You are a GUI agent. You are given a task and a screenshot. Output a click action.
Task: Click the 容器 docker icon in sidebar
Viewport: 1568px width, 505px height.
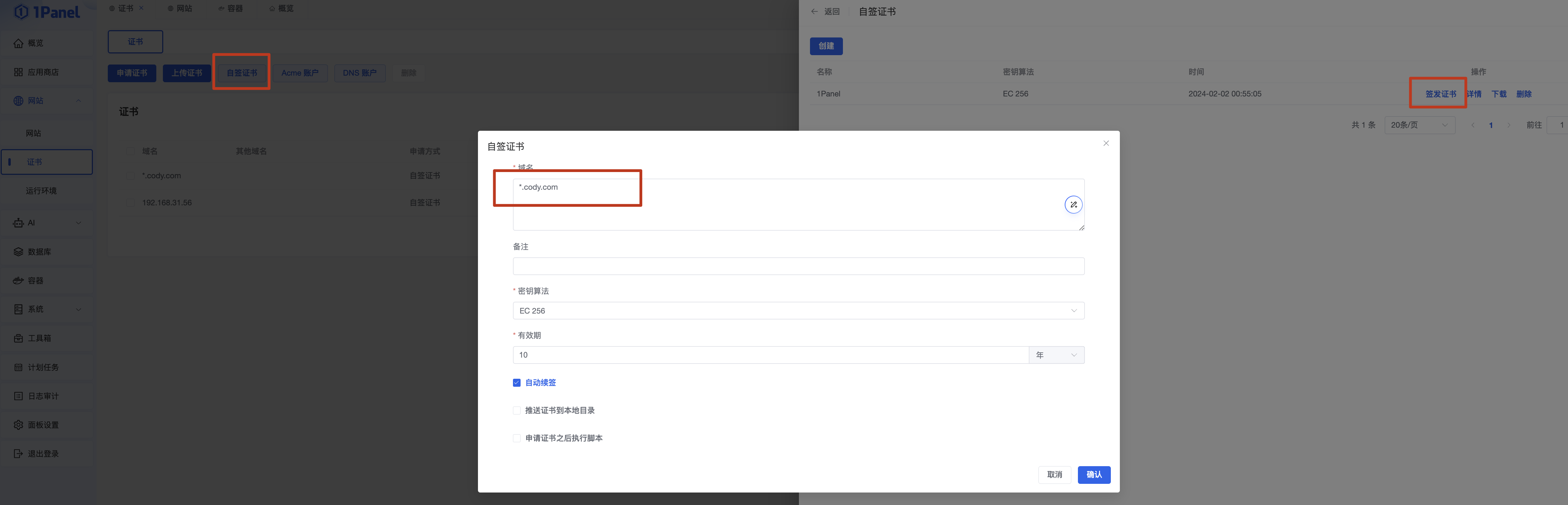click(x=18, y=281)
